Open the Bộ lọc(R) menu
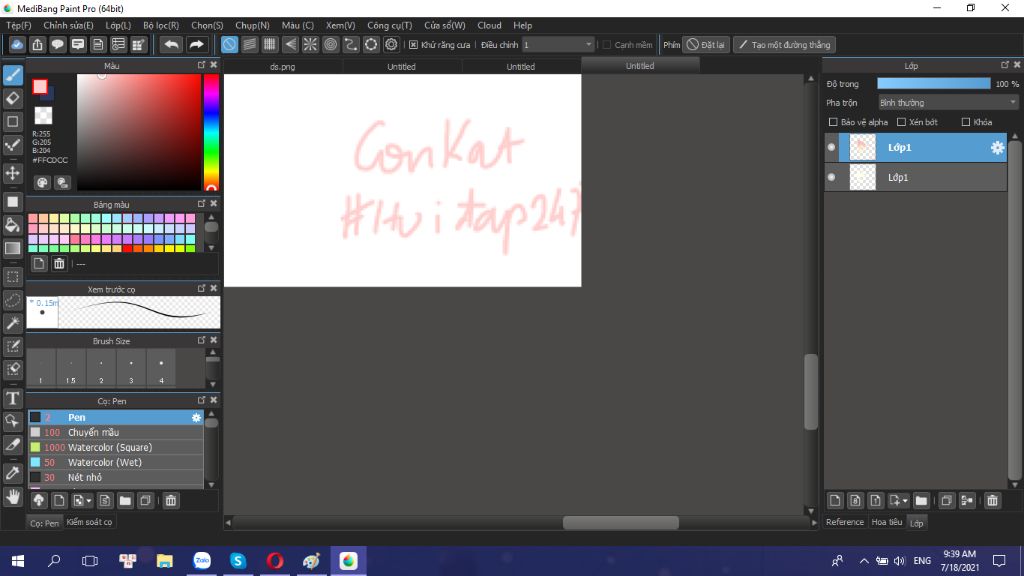1024x576 pixels. (161, 25)
